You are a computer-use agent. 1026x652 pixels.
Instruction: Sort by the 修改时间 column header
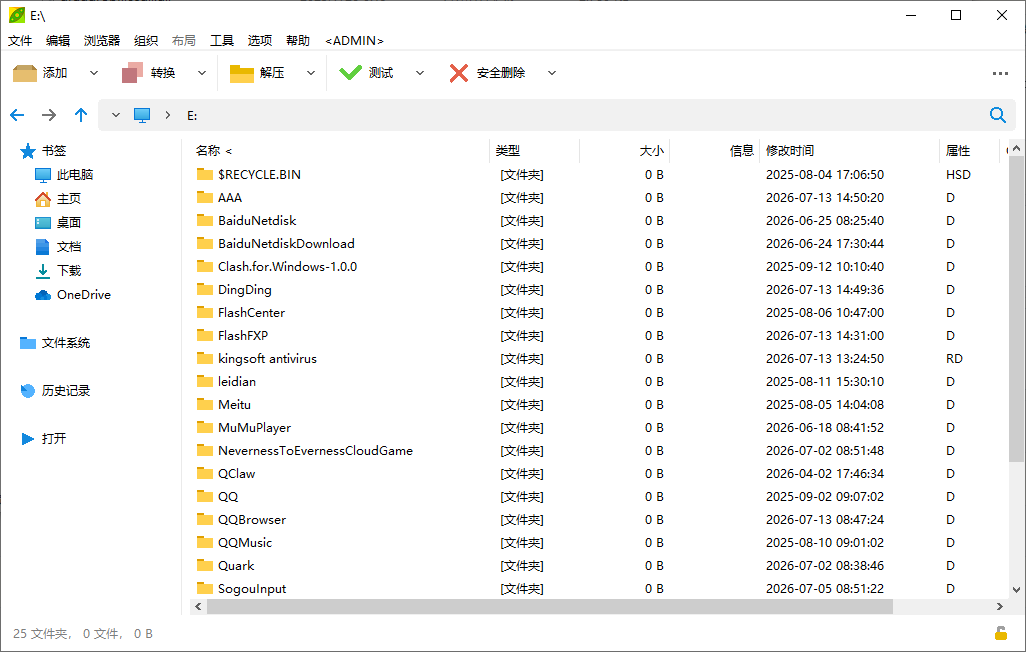tap(850, 151)
